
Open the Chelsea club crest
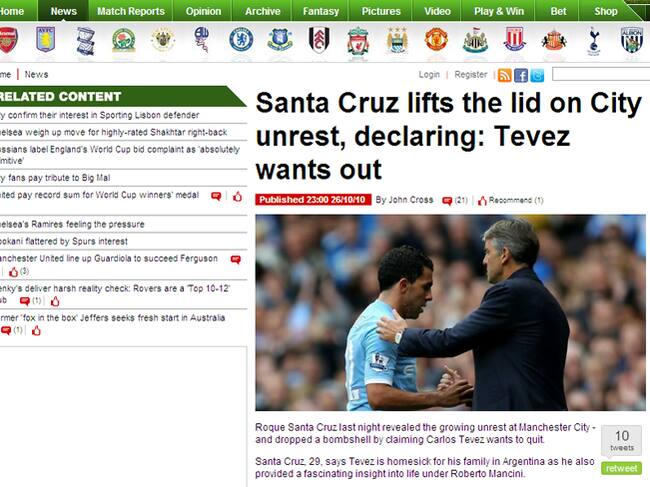pyautogui.click(x=241, y=40)
